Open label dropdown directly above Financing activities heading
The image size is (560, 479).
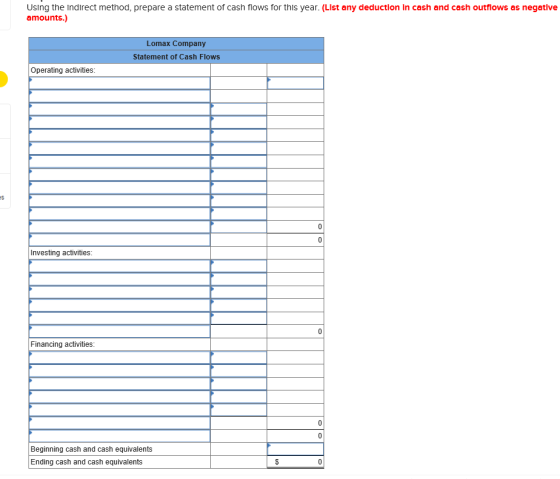pos(120,331)
